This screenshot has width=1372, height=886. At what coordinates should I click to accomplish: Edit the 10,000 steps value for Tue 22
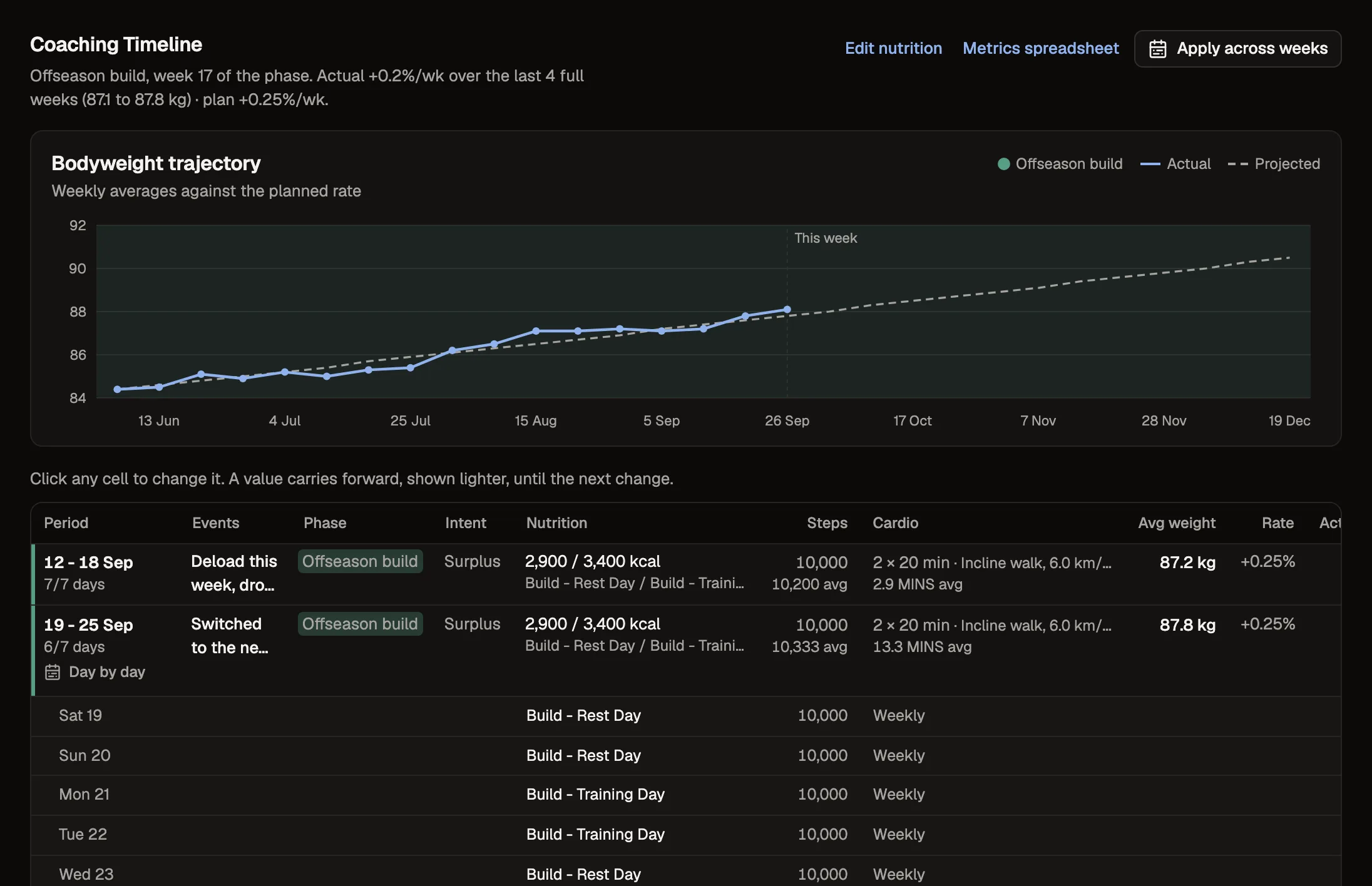822,834
